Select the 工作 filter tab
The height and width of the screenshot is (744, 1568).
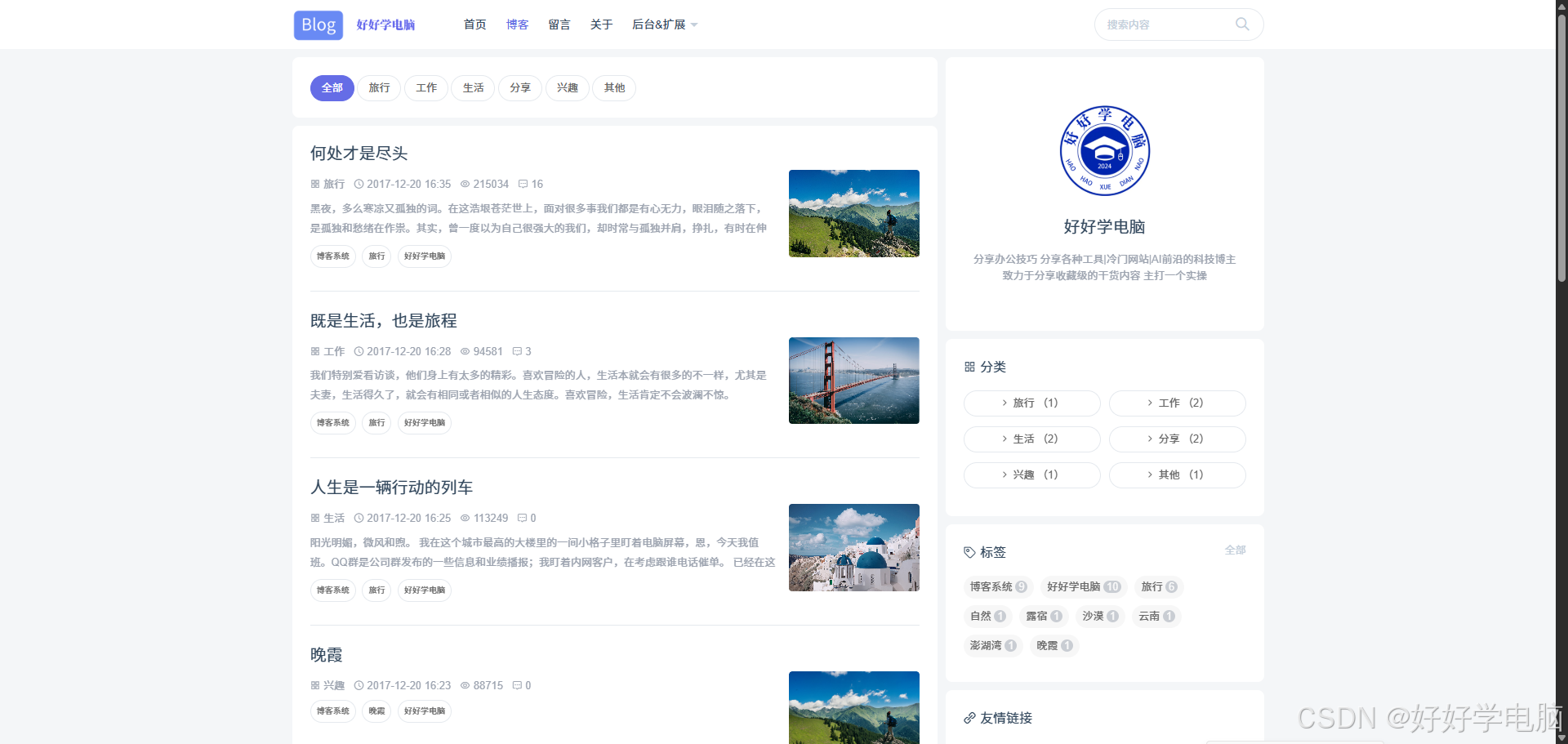click(426, 88)
